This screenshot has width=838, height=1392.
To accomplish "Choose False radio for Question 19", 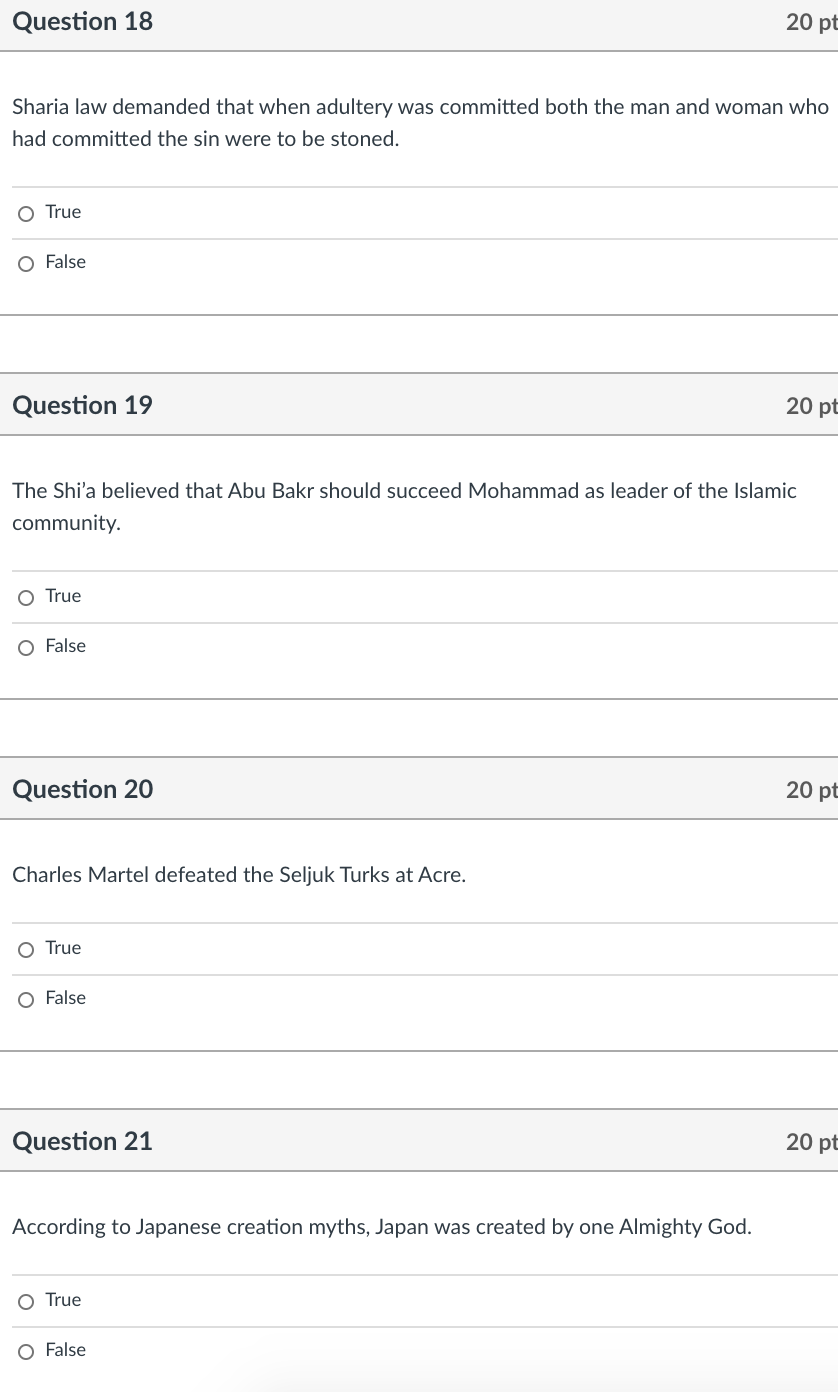I will click(26, 647).
